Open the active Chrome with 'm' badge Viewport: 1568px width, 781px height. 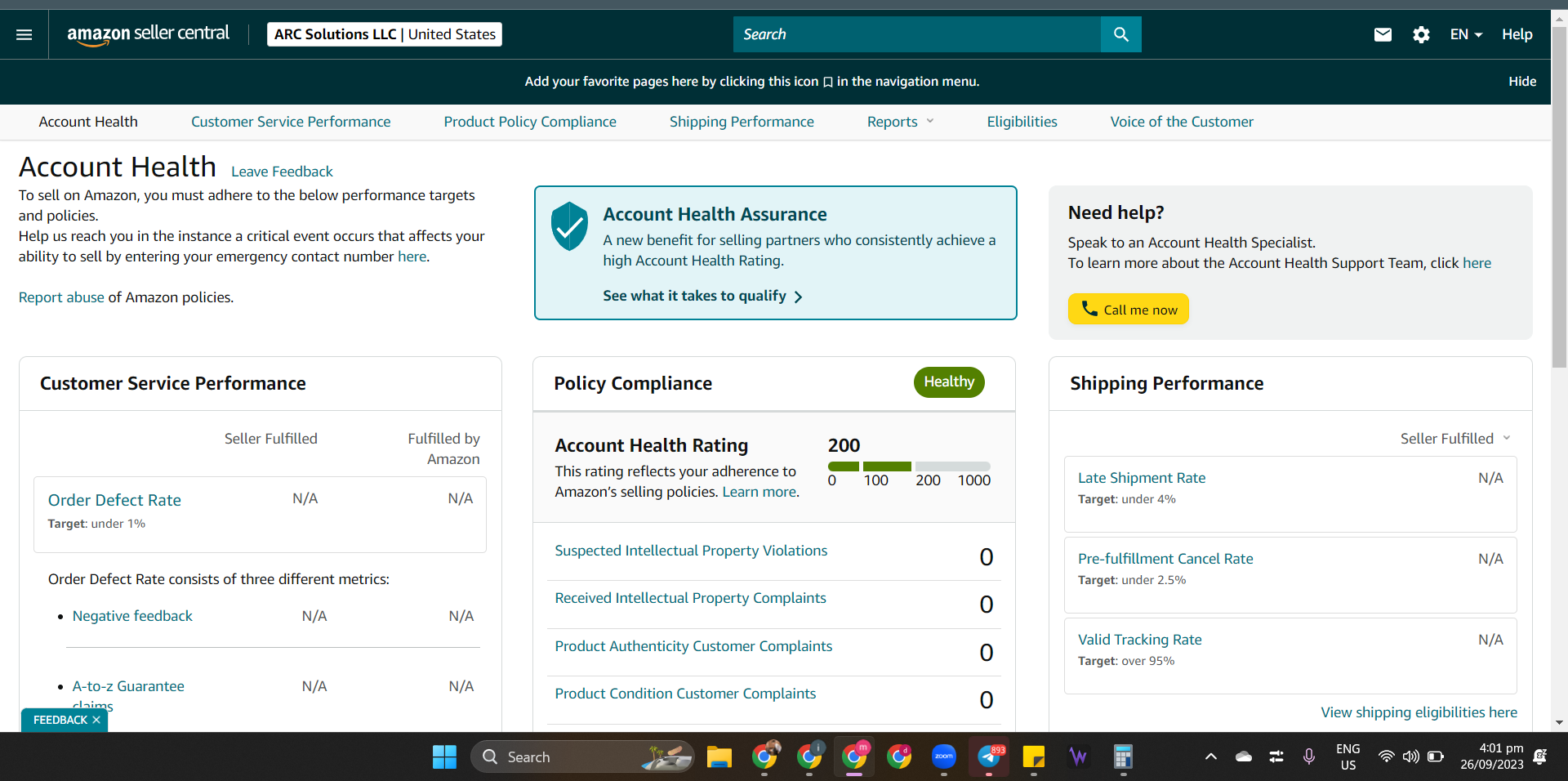click(855, 757)
